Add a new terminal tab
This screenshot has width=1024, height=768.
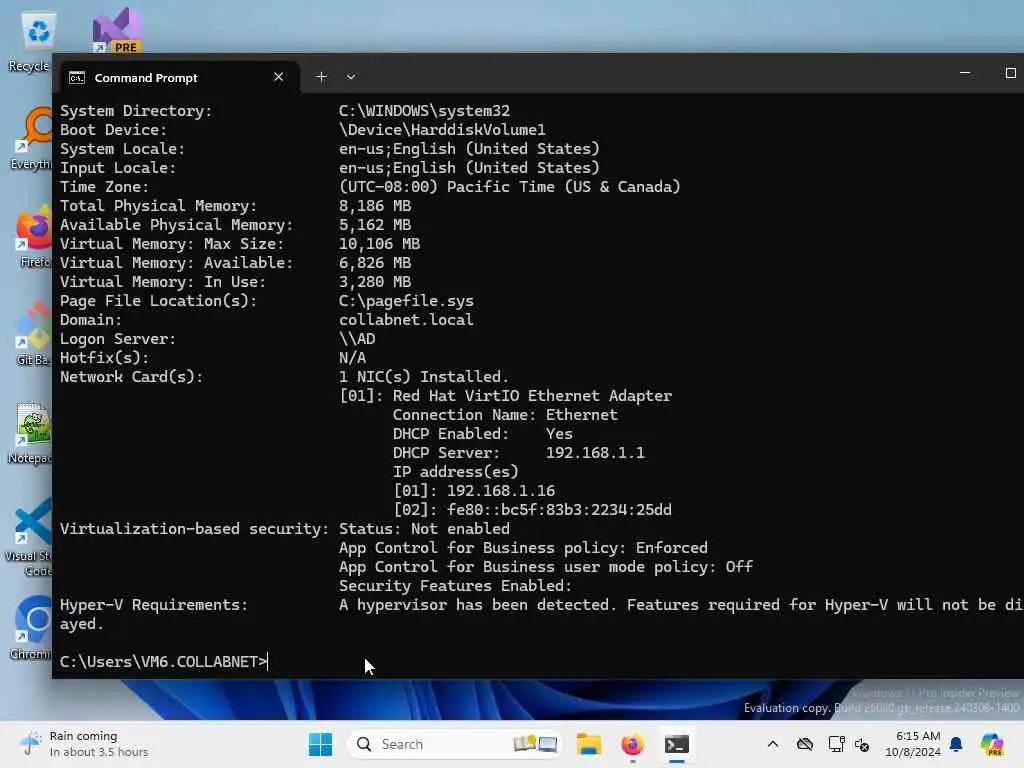pyautogui.click(x=321, y=77)
